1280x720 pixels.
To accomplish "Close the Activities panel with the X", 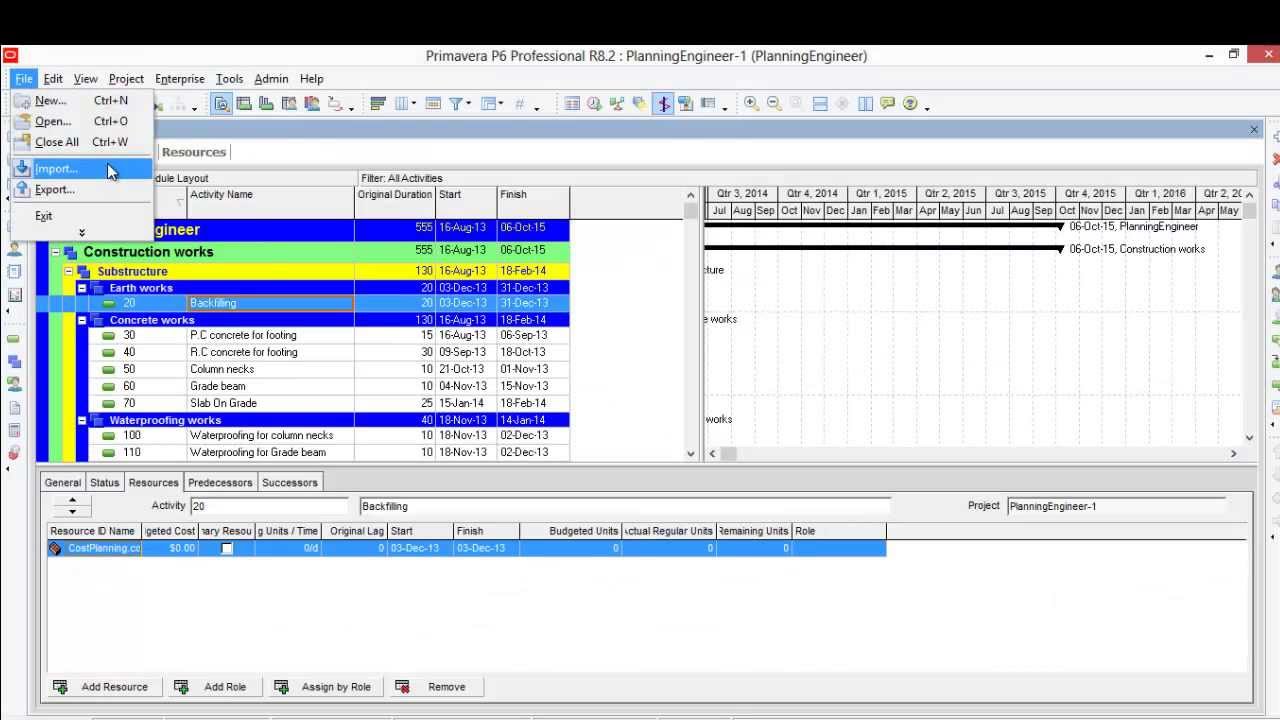I will click(1254, 130).
